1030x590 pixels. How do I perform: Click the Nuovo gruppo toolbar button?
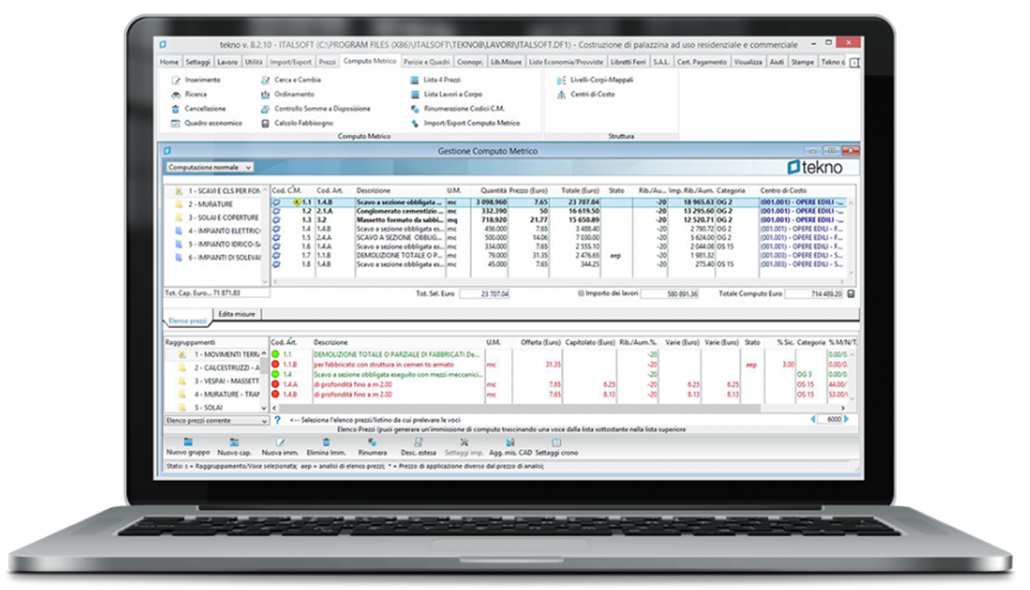pos(188,447)
